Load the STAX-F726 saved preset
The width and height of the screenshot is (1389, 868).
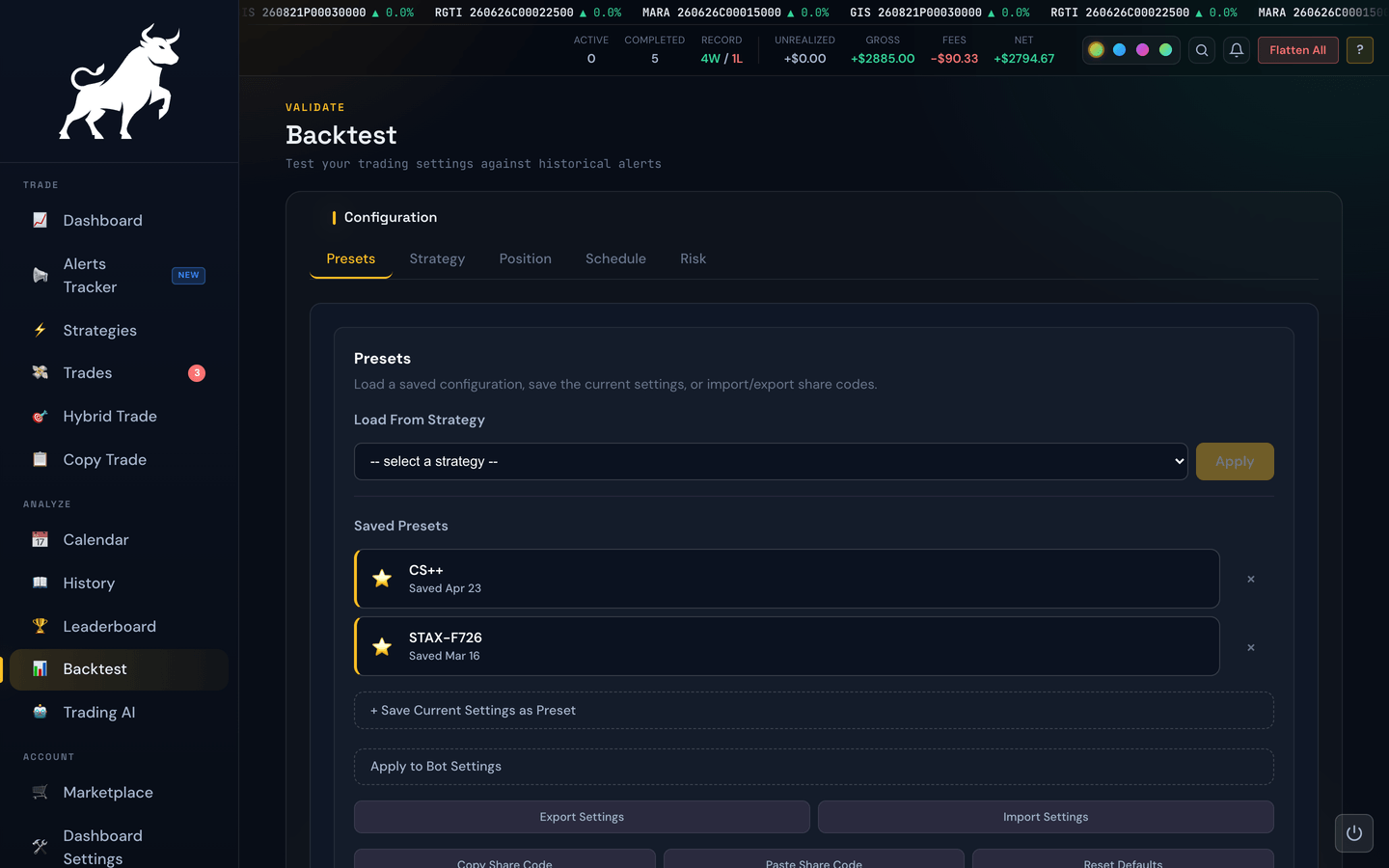[787, 646]
